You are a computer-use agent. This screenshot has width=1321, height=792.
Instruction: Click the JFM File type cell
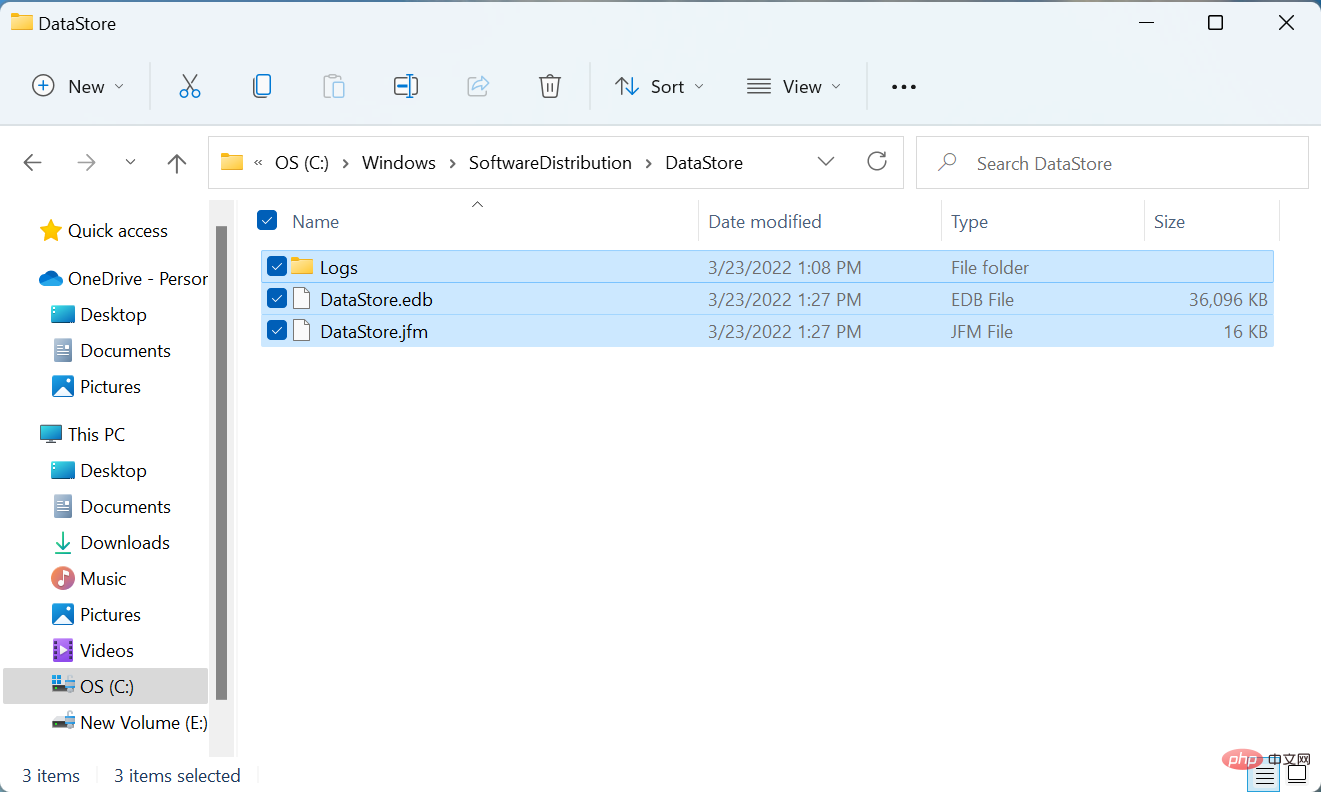(x=982, y=332)
